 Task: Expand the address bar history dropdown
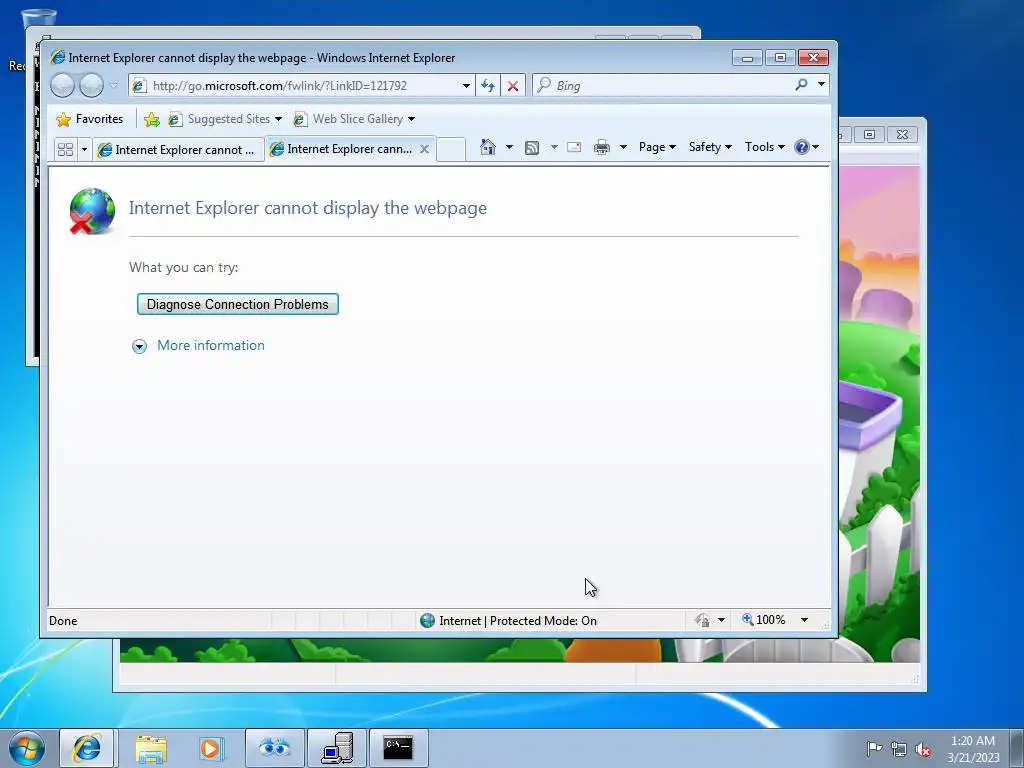point(466,86)
